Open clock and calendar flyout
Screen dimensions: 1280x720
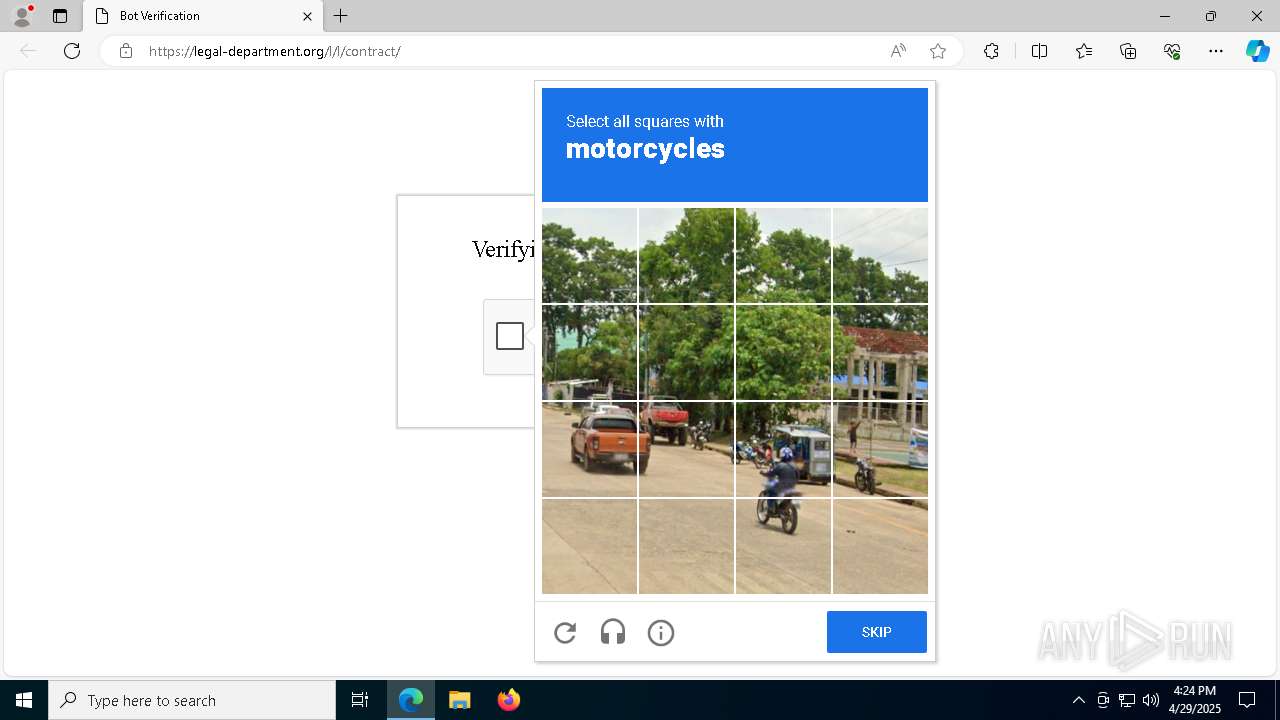click(1195, 700)
